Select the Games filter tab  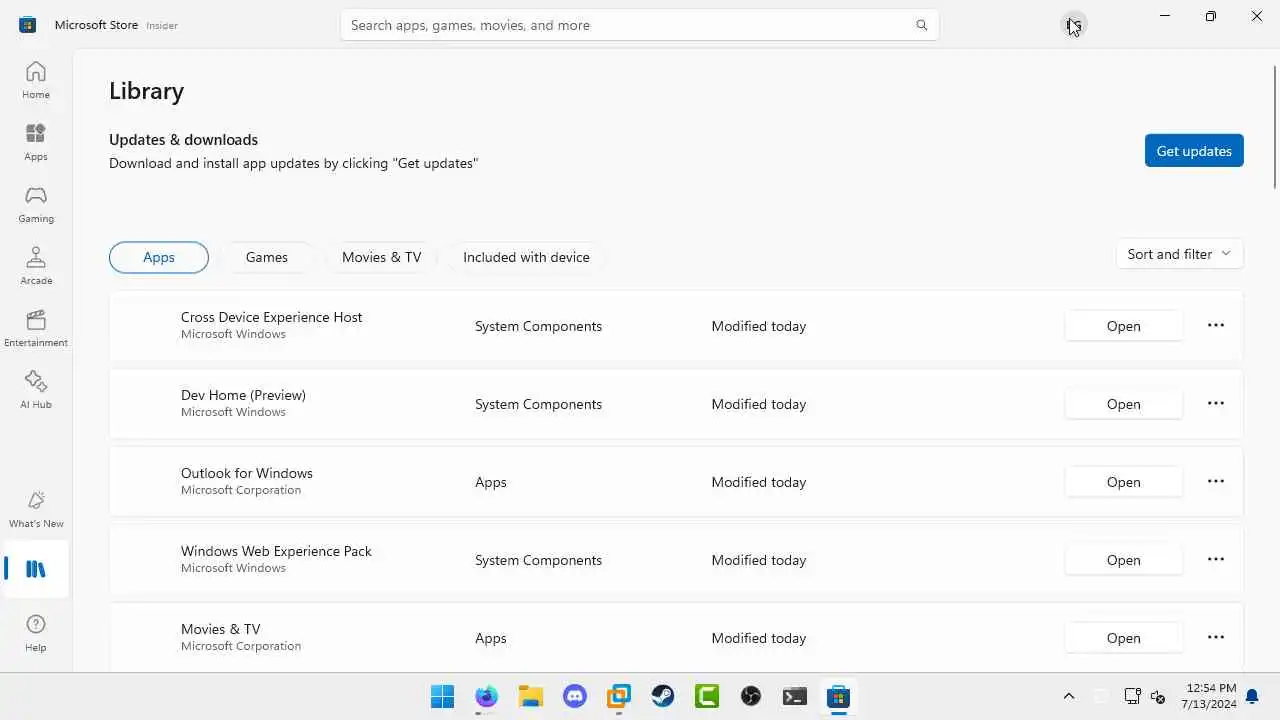[267, 257]
